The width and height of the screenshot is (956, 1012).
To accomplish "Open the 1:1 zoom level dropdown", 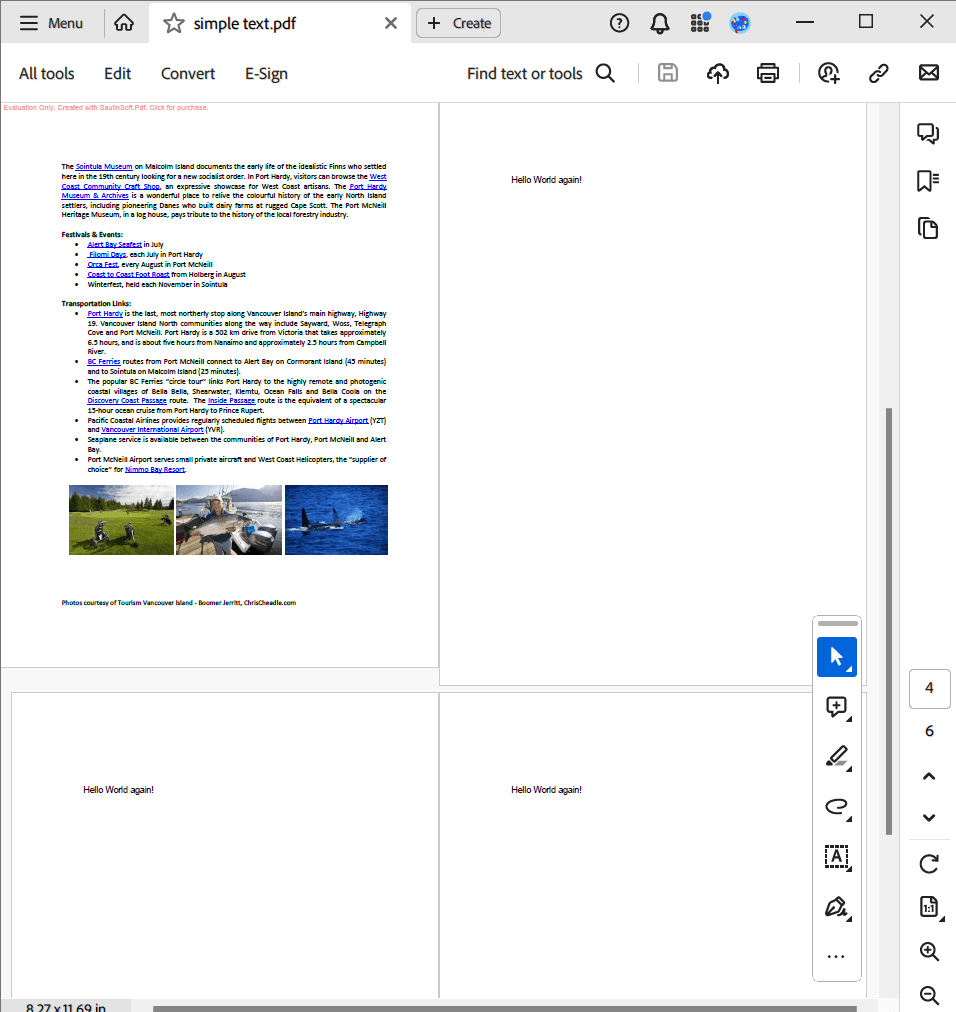I will (x=928, y=906).
